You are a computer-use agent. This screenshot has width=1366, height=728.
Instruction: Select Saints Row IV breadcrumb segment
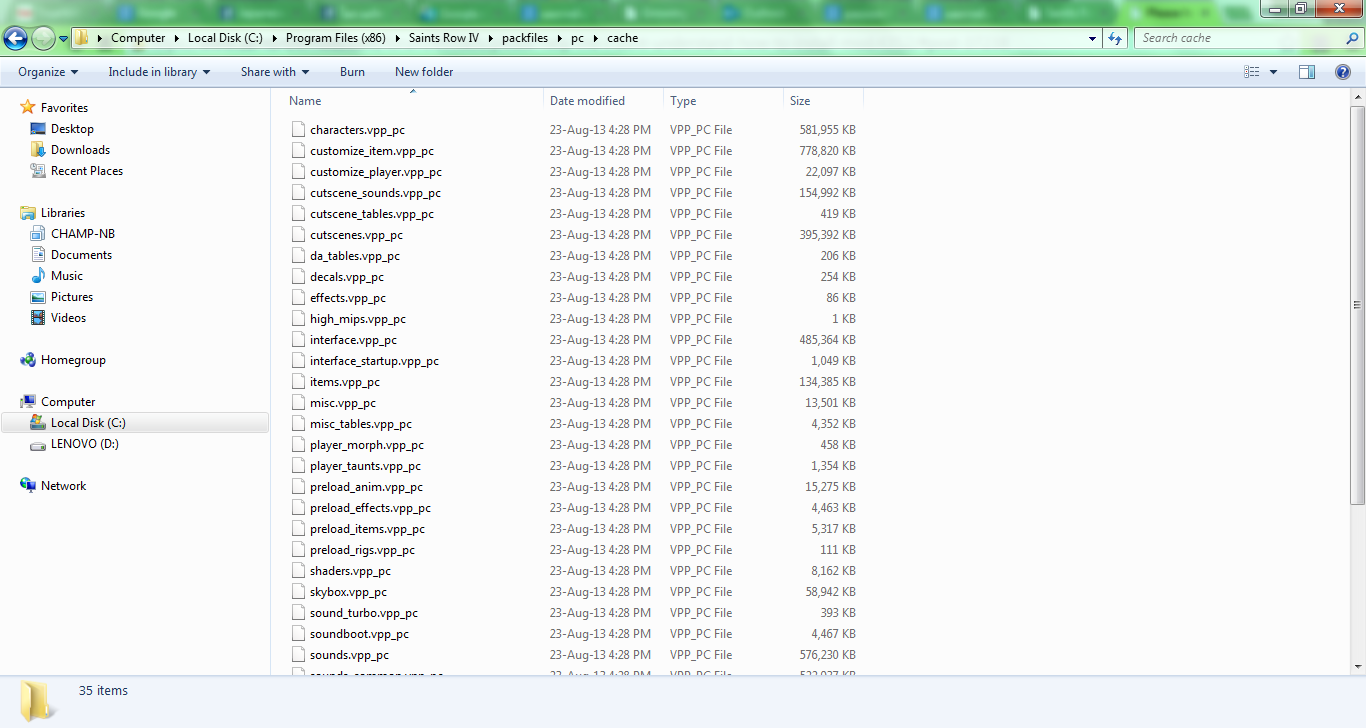tap(444, 38)
